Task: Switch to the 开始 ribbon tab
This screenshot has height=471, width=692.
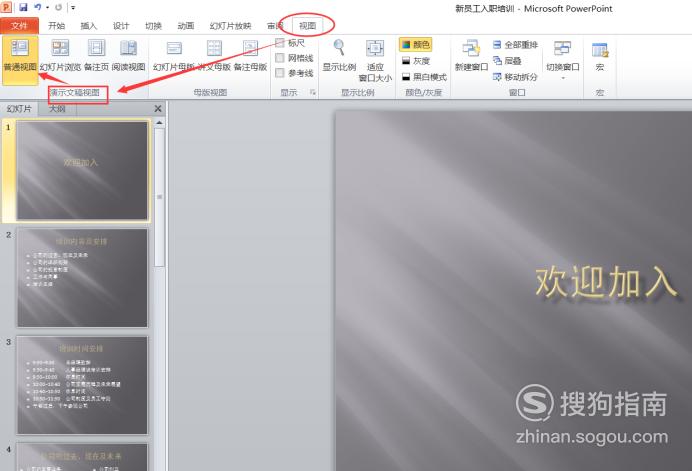Action: 56,26
